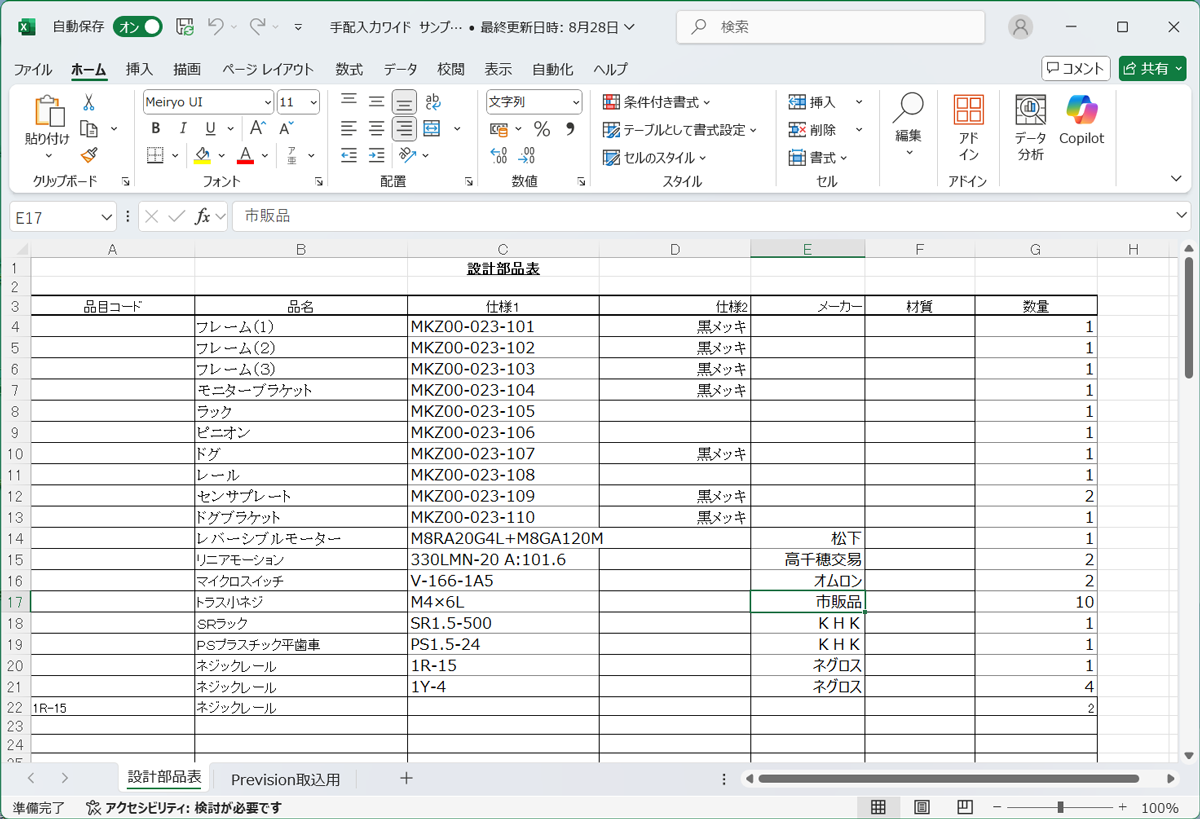Click the Add-ins icon
This screenshot has width=1200, height=819.
point(968,127)
